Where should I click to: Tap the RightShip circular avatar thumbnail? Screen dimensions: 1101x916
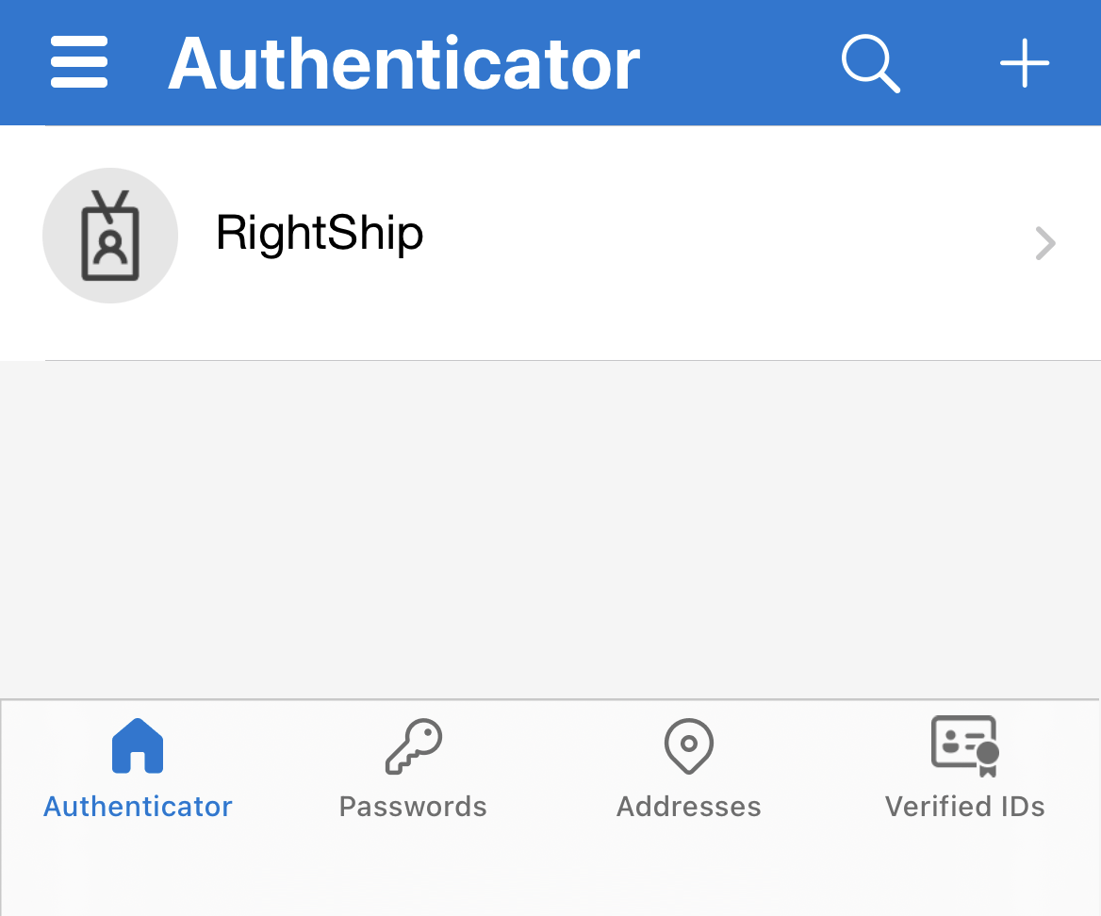[x=110, y=235]
